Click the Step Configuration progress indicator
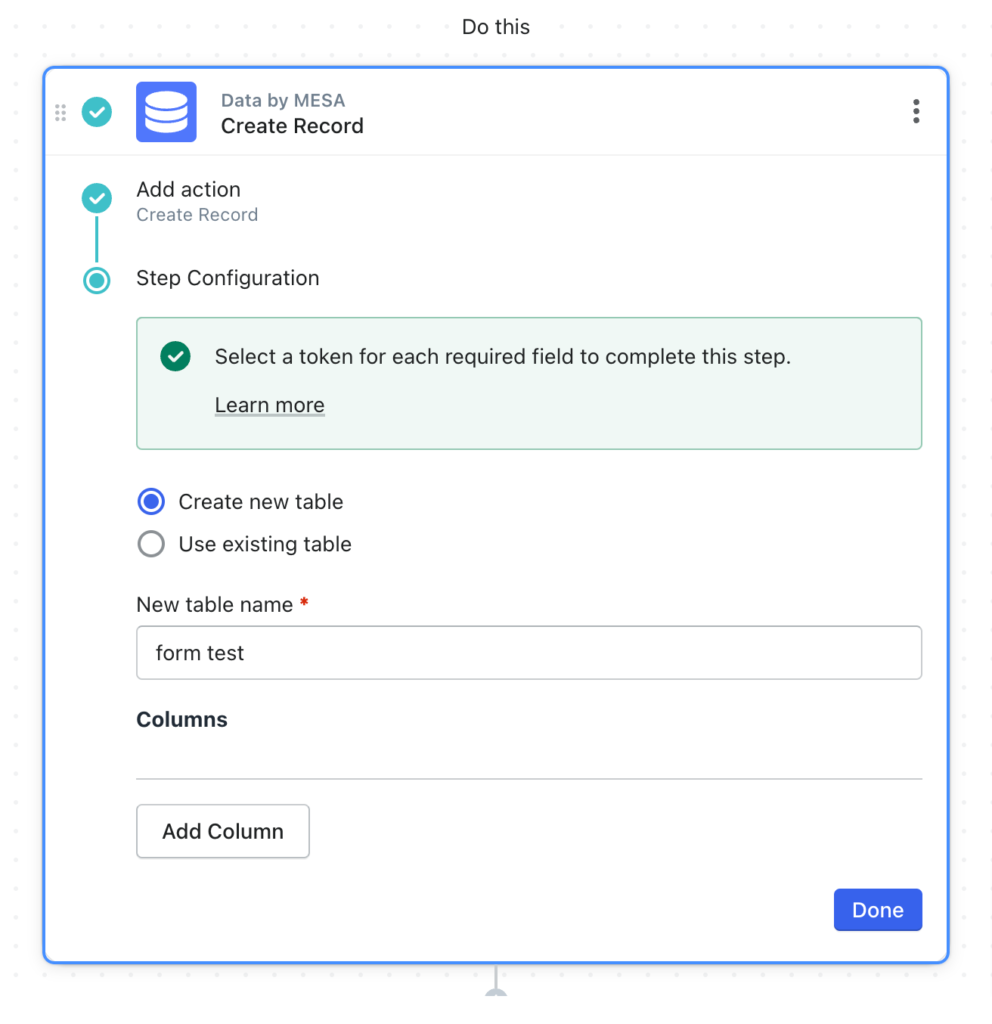Screen dimensions: 992x1024 click(x=96, y=281)
